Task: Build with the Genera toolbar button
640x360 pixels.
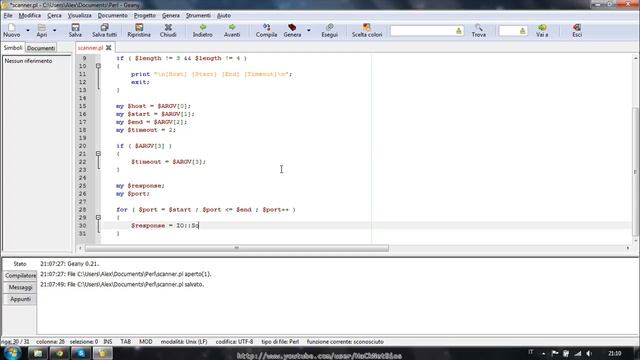Action: pyautogui.click(x=292, y=31)
